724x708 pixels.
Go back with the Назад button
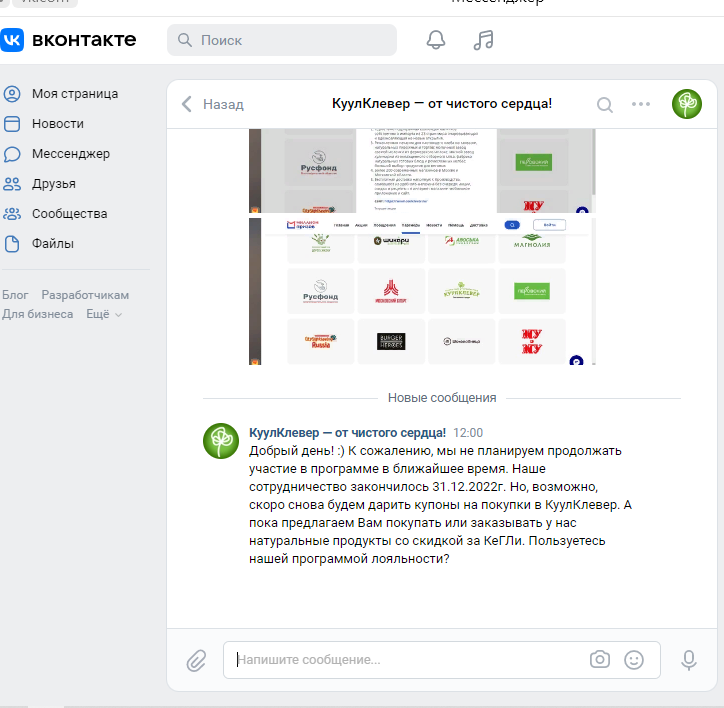pos(213,104)
